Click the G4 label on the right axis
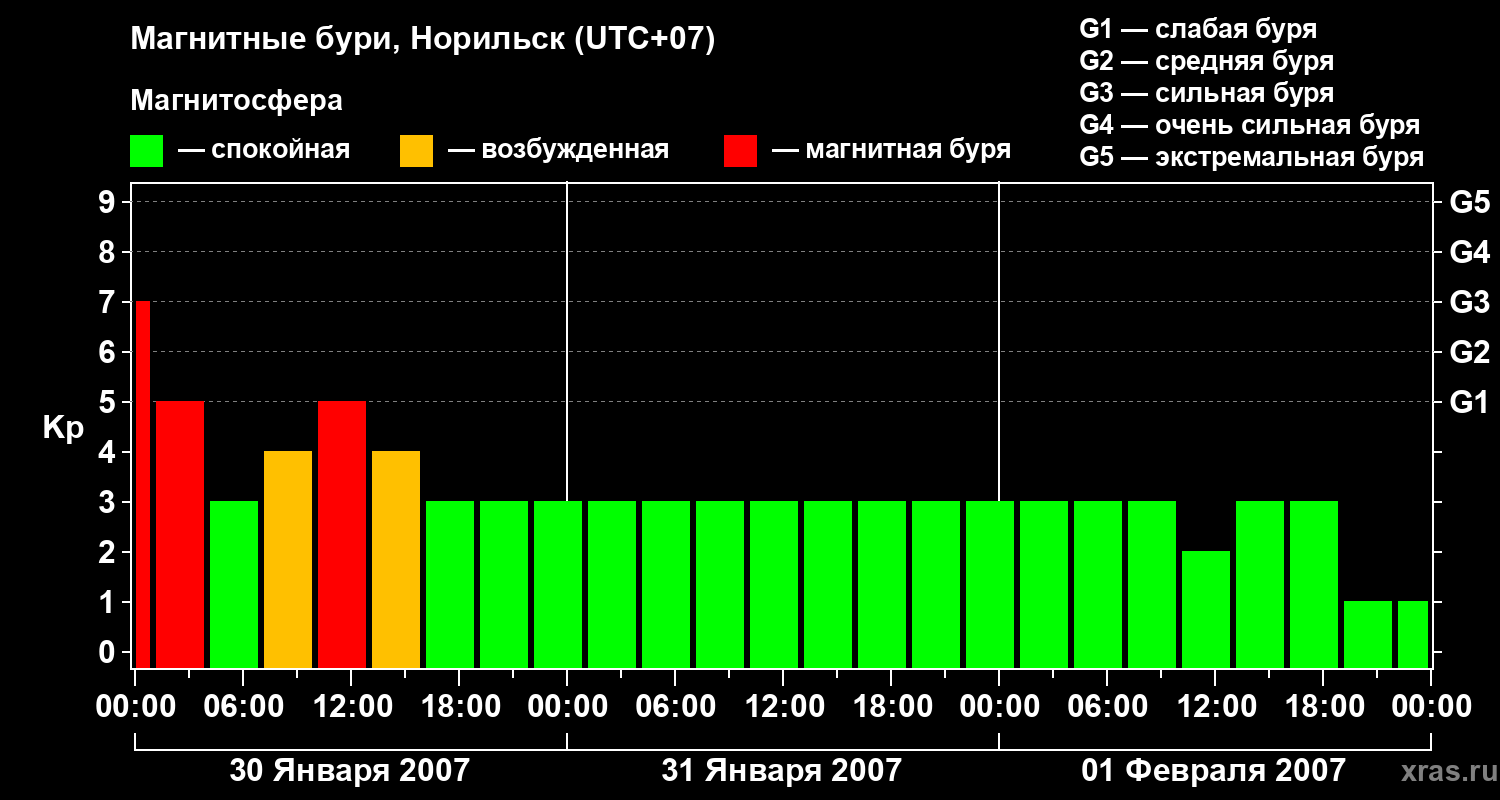1500x800 pixels. [1469, 252]
